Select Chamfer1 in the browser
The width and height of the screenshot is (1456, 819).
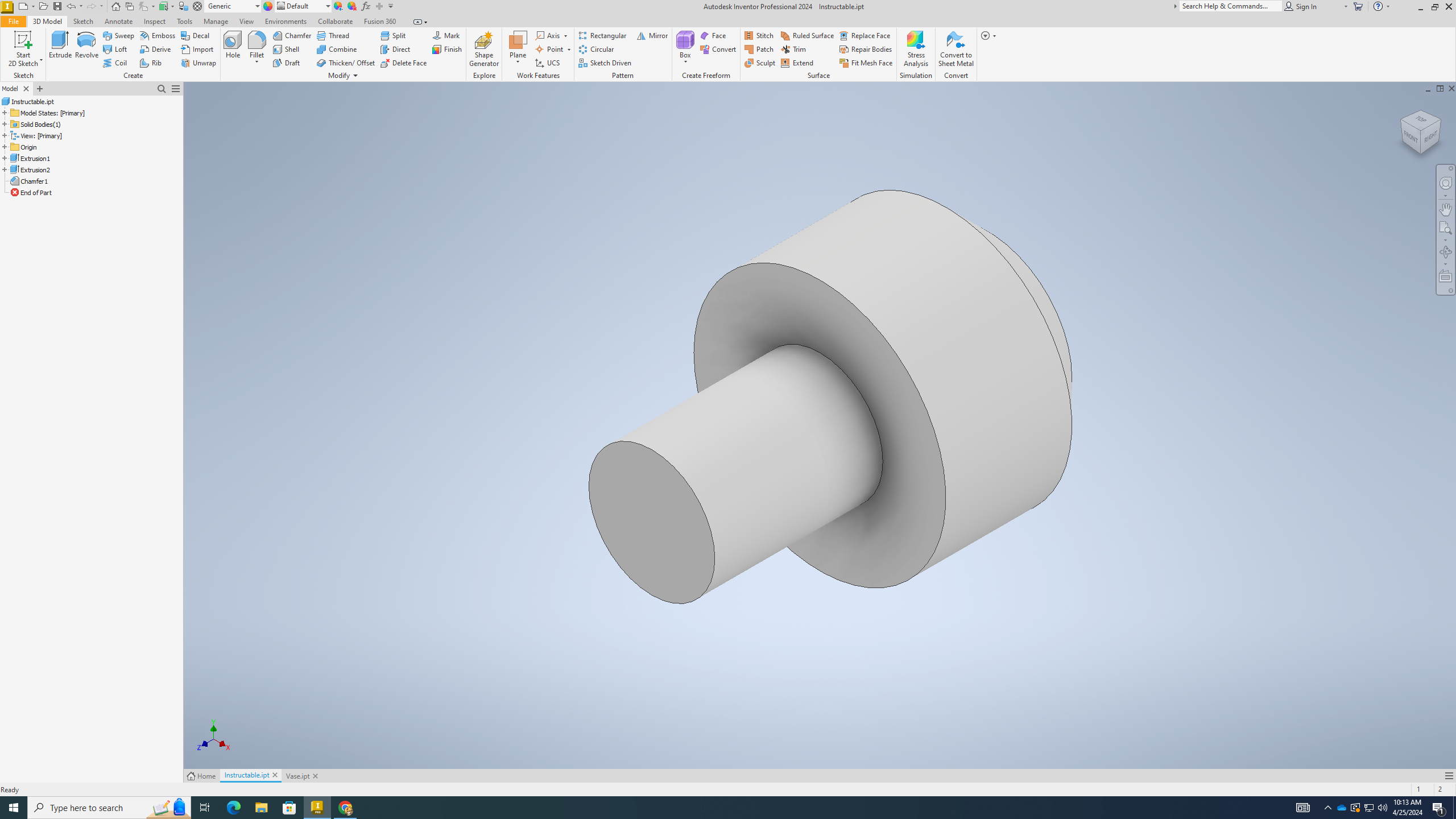[x=34, y=181]
